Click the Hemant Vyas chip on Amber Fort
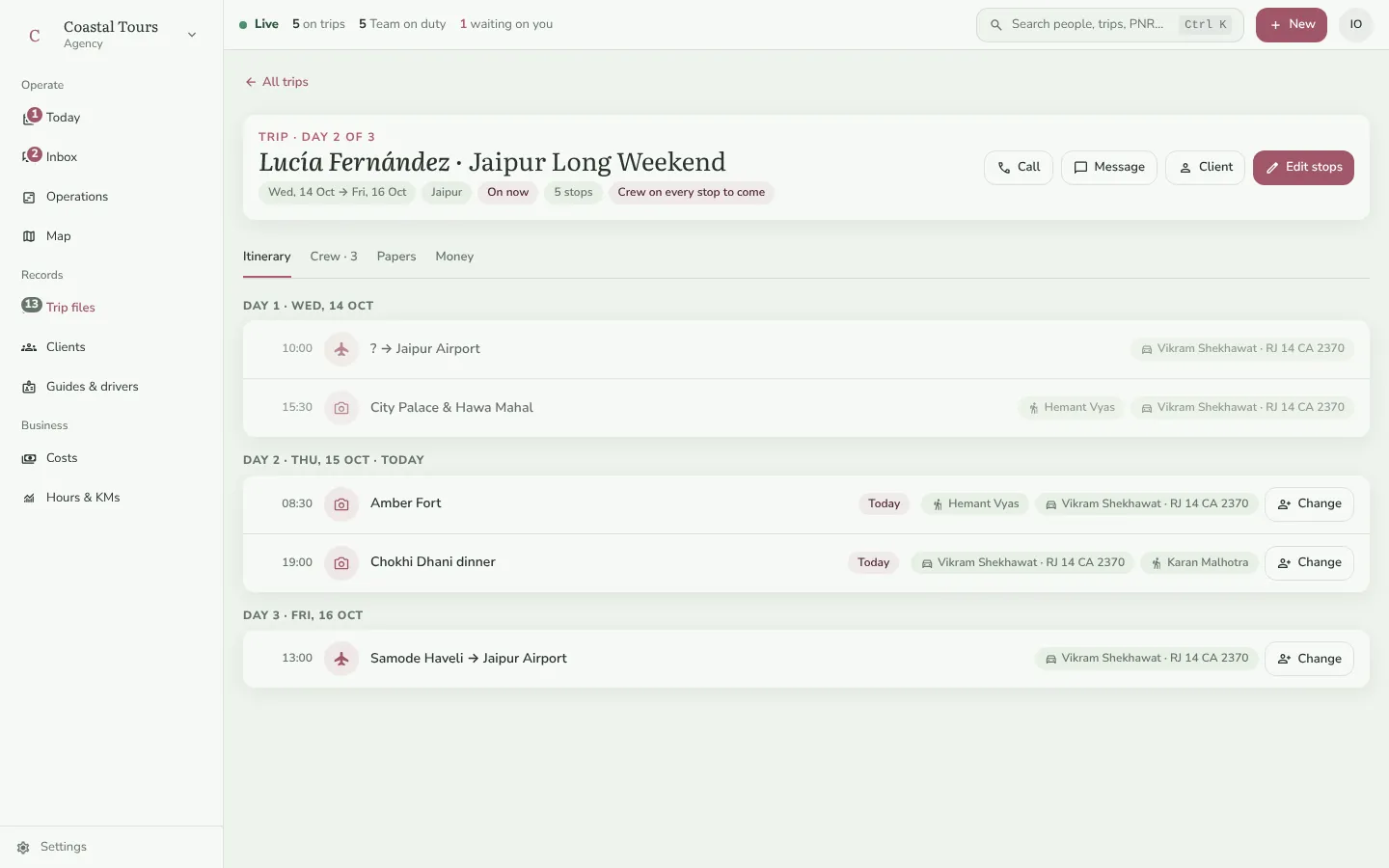1389x868 pixels. [975, 504]
